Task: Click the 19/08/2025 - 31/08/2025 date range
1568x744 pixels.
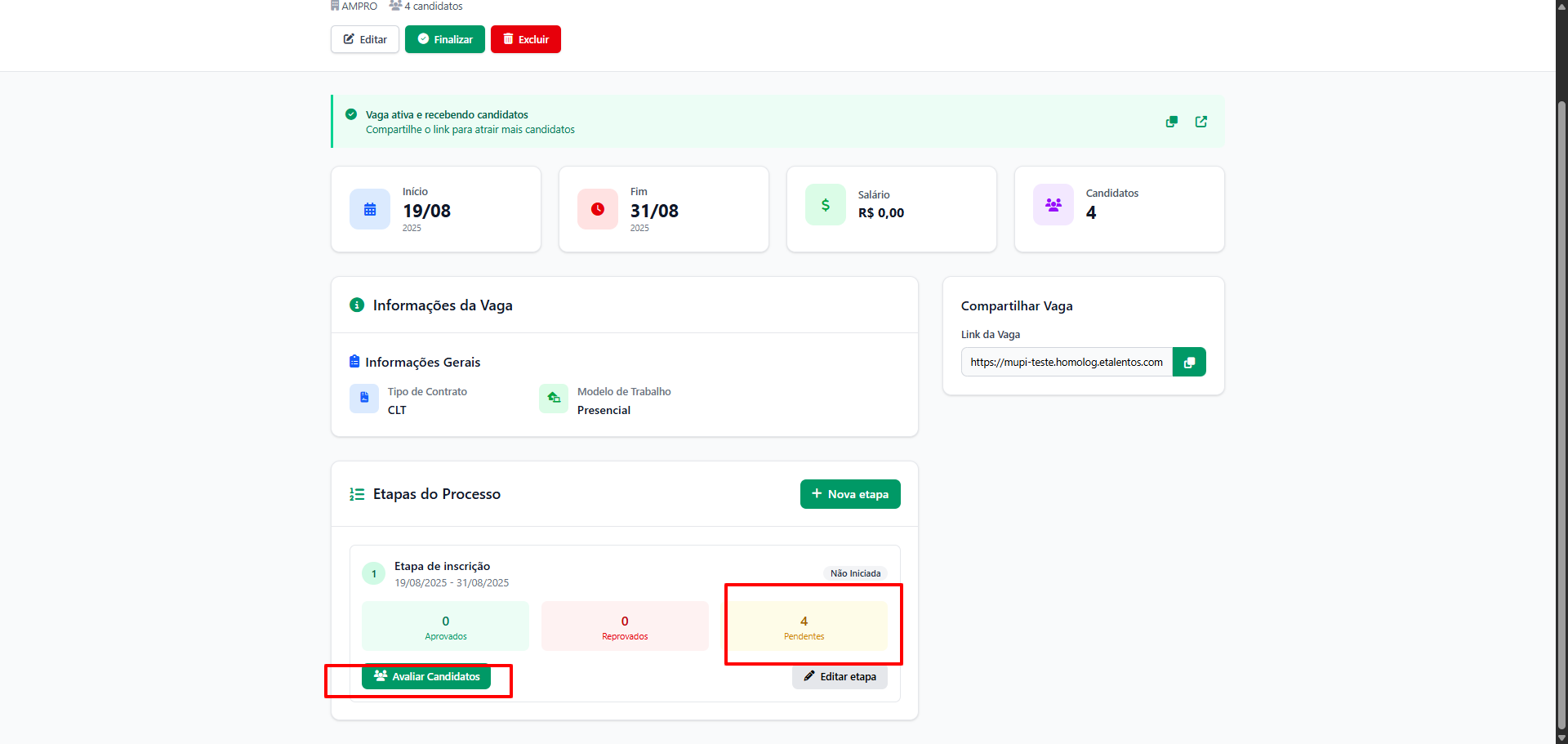Action: (452, 583)
